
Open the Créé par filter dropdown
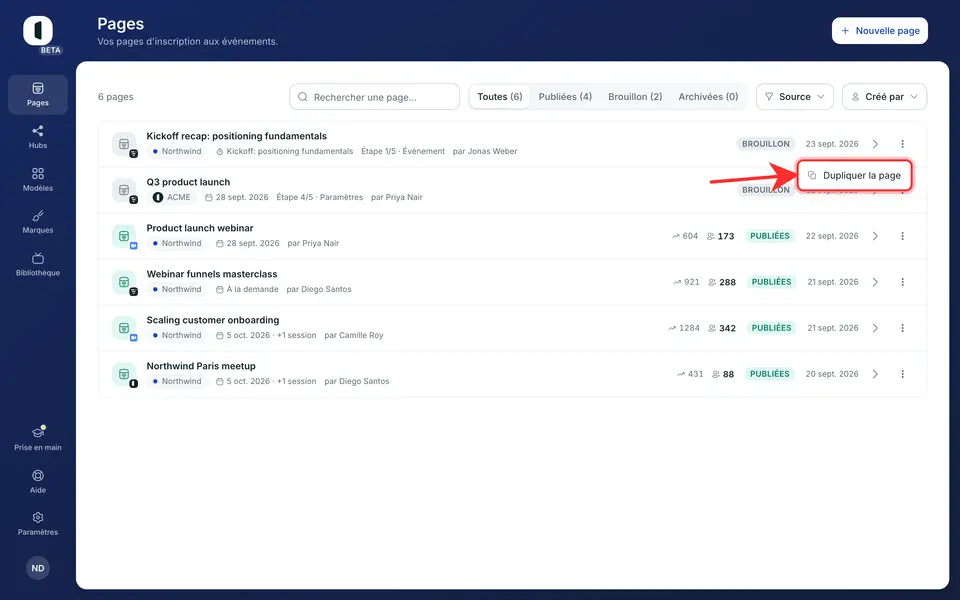coord(884,97)
